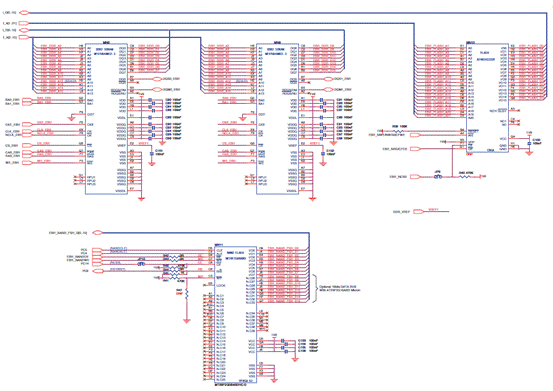
Task: Click the DQM1_EBI port on the second SDRAM
Action: coord(329,90)
